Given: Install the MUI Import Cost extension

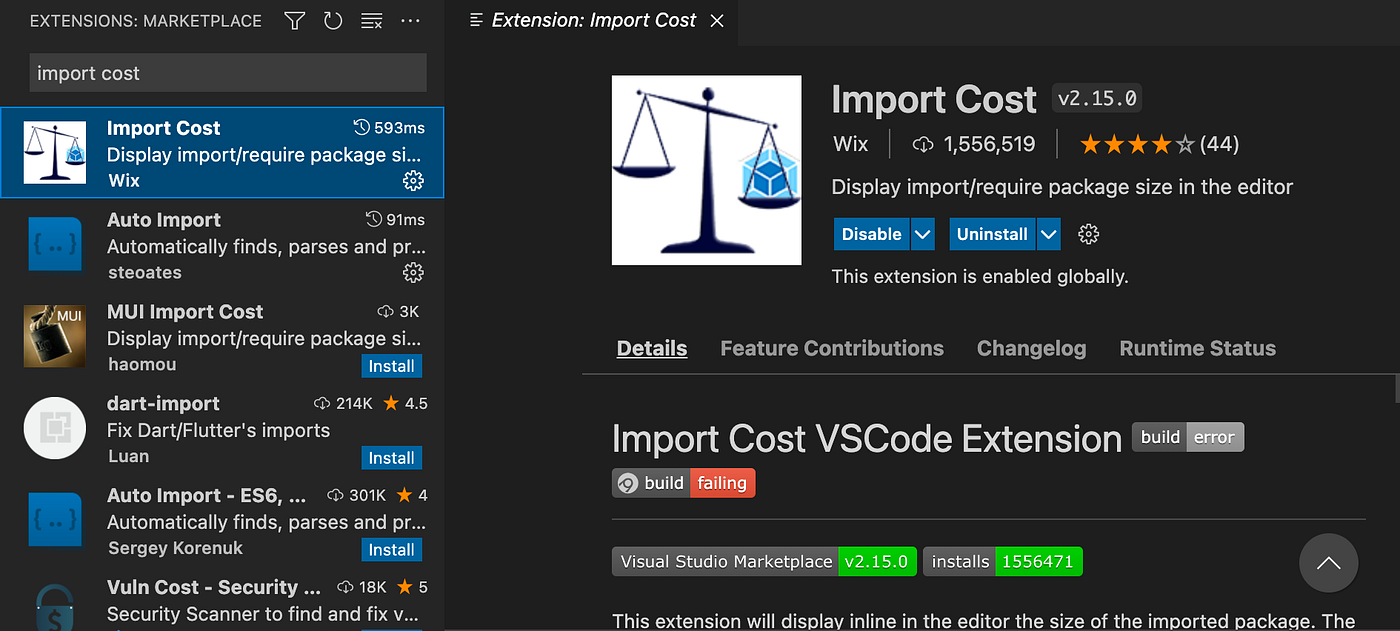Looking at the screenshot, I should 392,366.
